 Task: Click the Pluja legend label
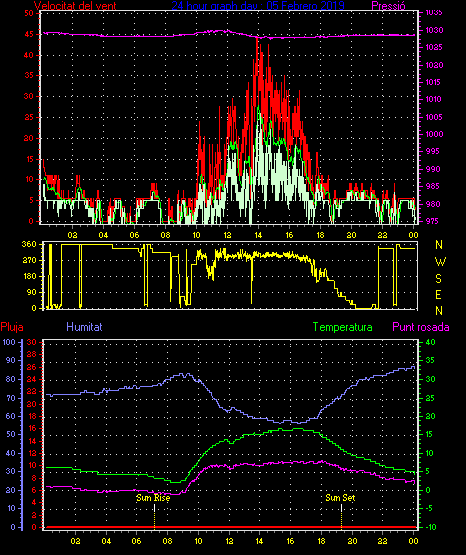[12, 327]
